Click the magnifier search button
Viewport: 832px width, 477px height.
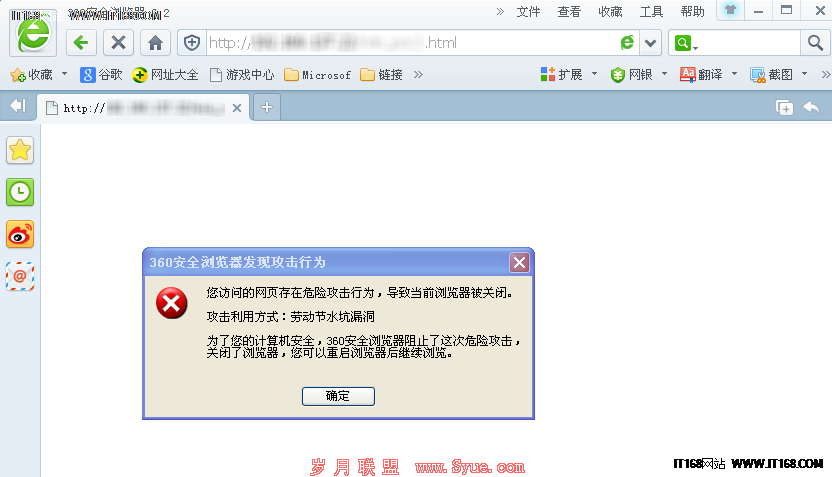(x=814, y=42)
